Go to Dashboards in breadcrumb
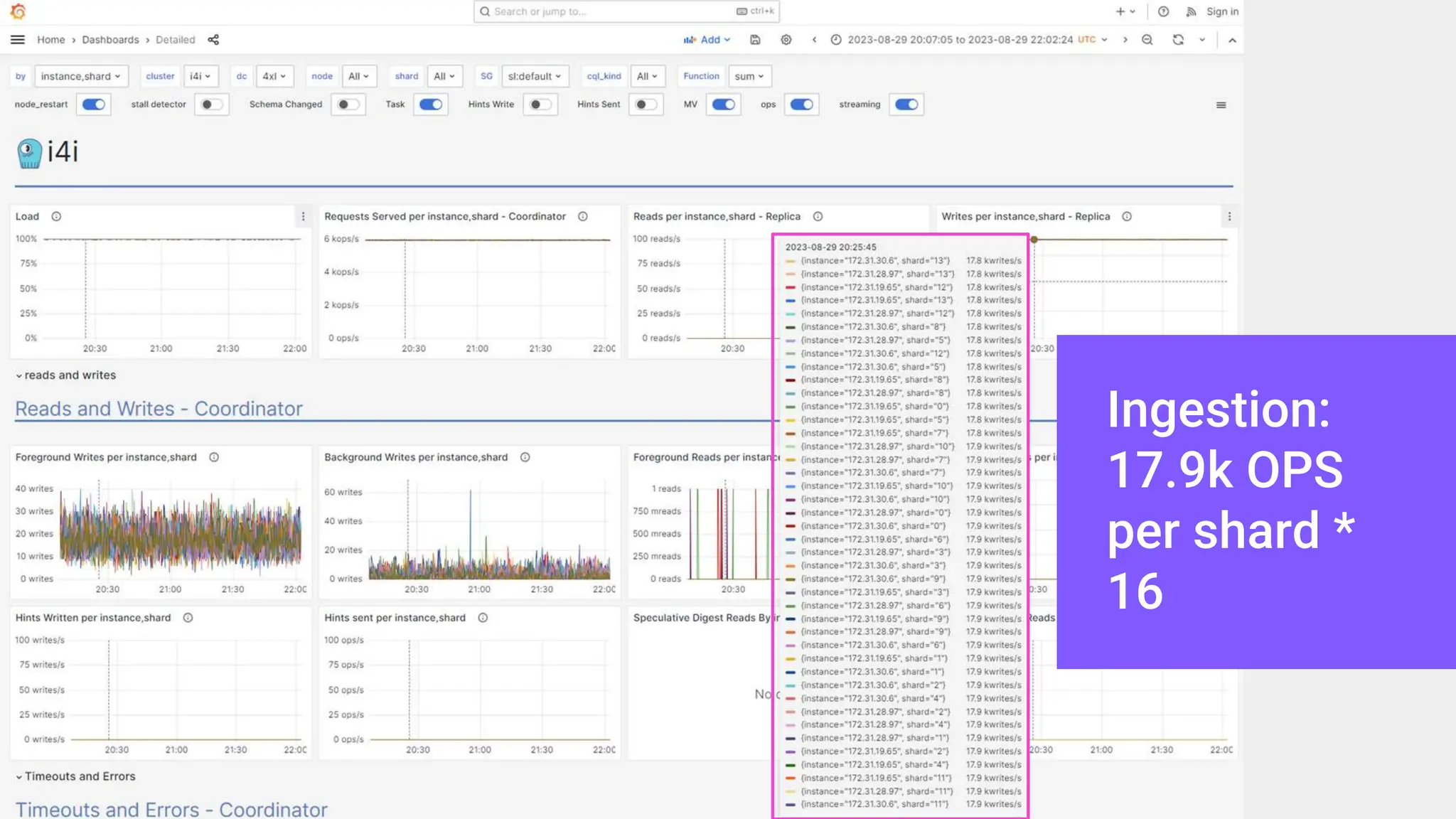 (110, 40)
